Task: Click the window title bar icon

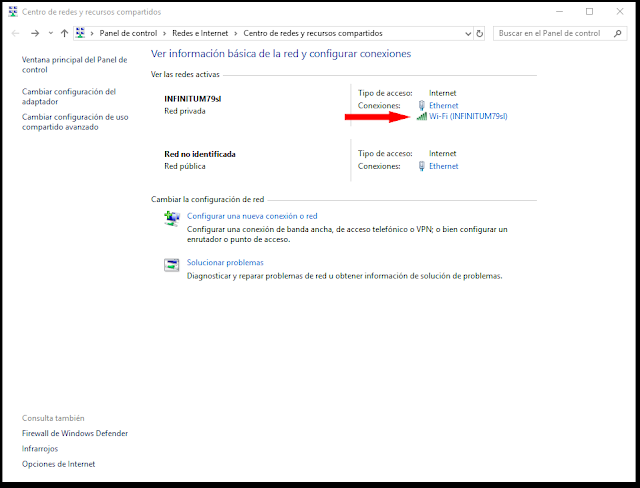Action: coord(13,12)
